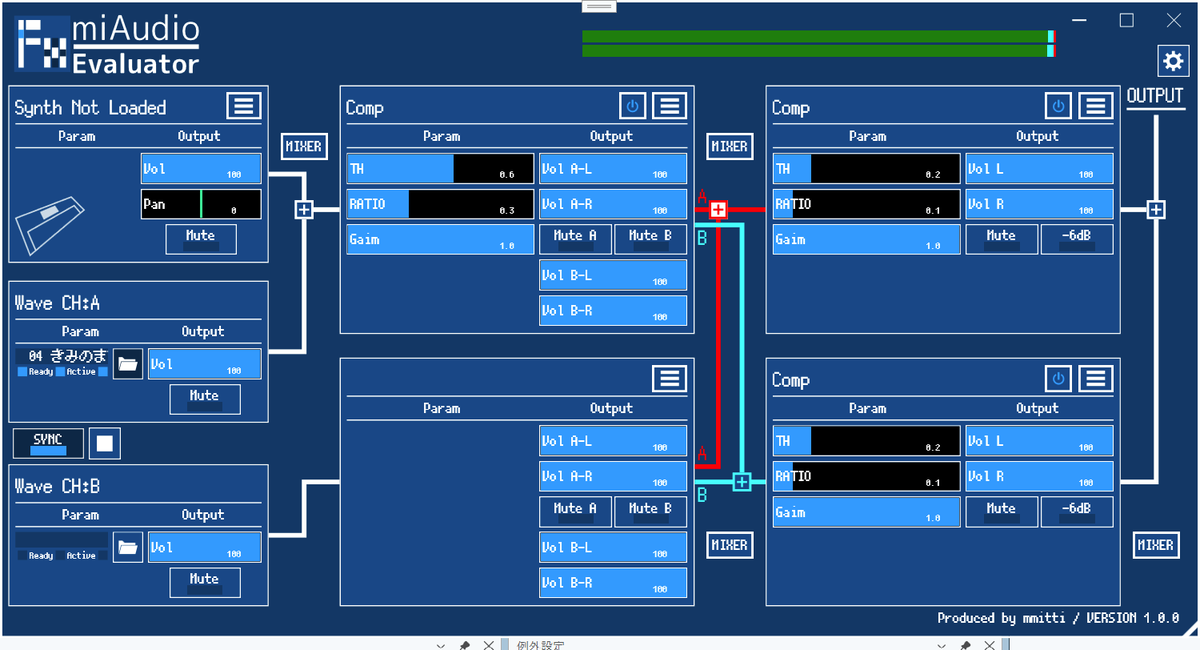Screen dimensions: 1200x650
Task: Toggle power on the top-right Comp panel
Action: click(x=1058, y=106)
